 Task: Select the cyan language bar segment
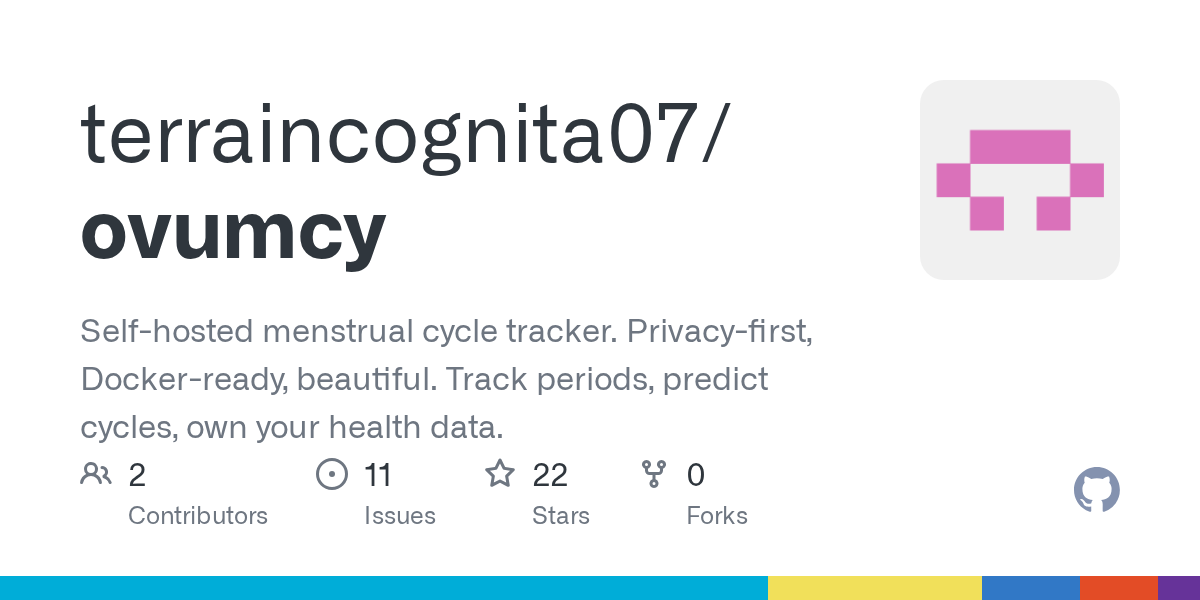click(383, 588)
